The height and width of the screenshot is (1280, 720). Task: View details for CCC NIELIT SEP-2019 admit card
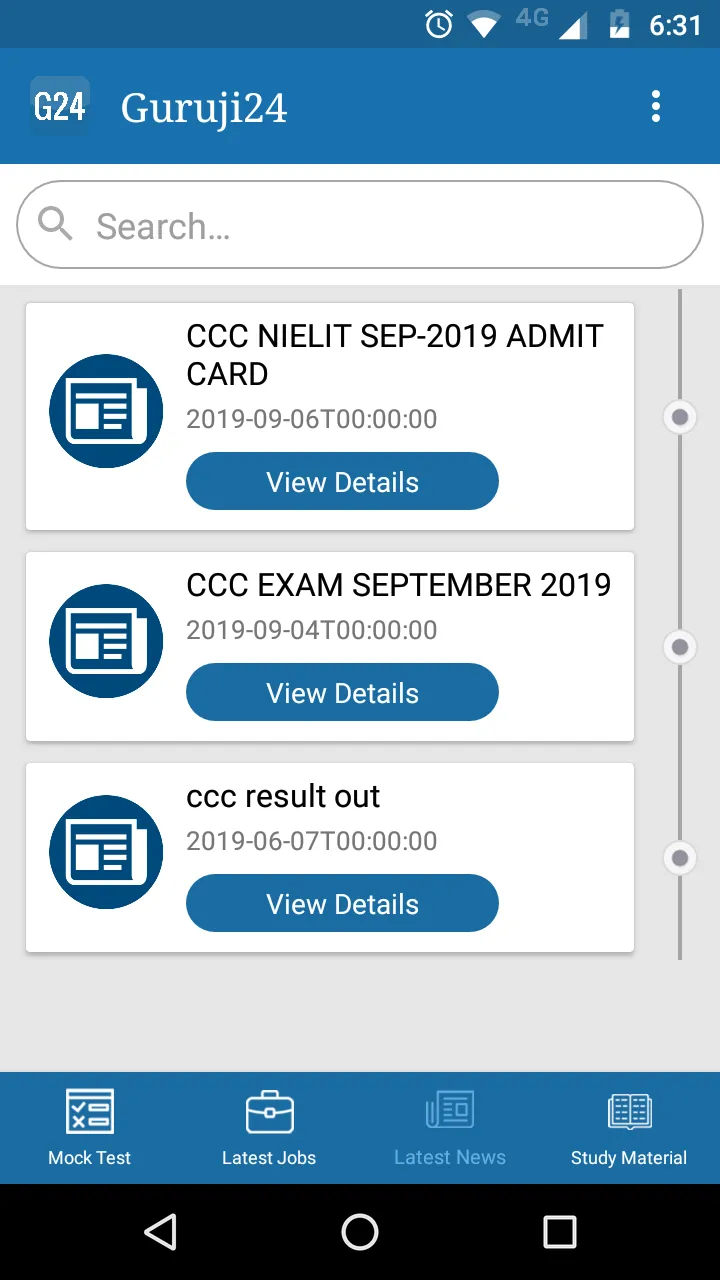[342, 482]
